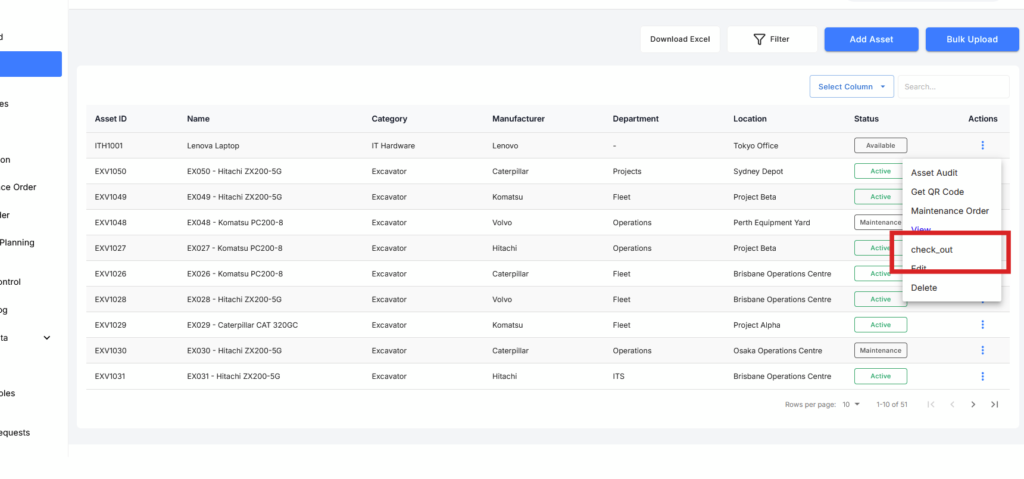Image resolution: width=1024 pixels, height=479 pixels.
Task: Click the Osaka Operations Centre location cell
Action: [779, 351]
